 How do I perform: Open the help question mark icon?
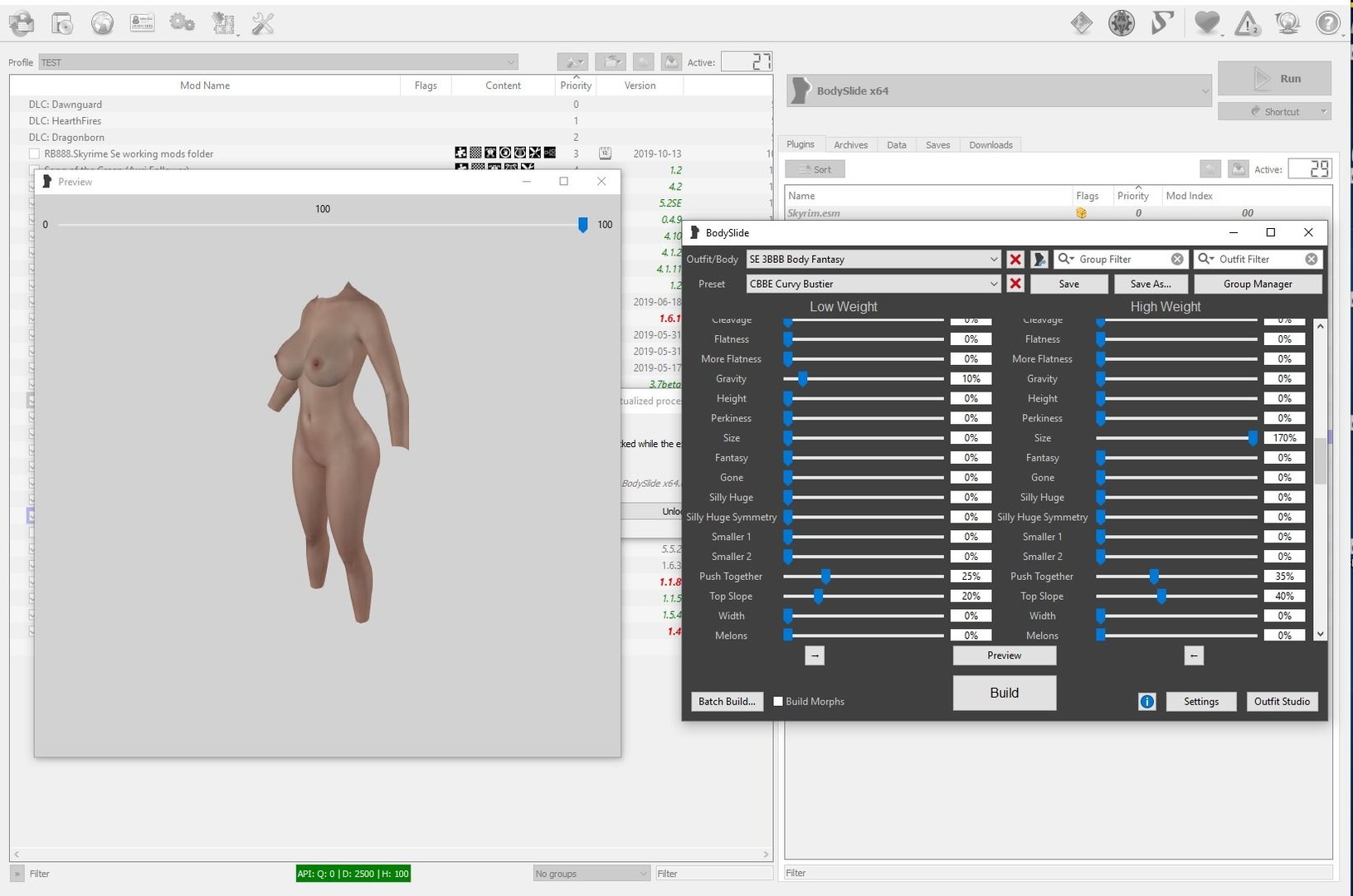1328,24
